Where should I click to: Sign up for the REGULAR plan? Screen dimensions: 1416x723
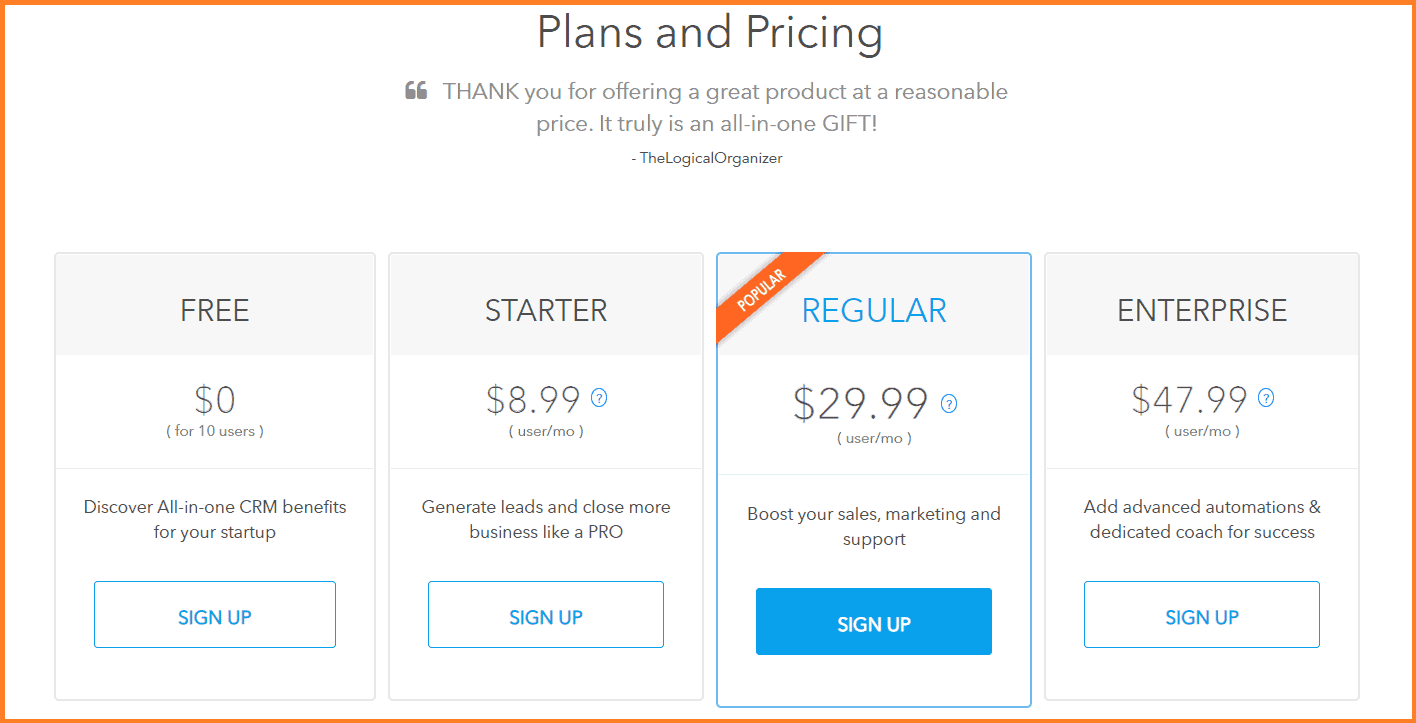tap(874, 622)
